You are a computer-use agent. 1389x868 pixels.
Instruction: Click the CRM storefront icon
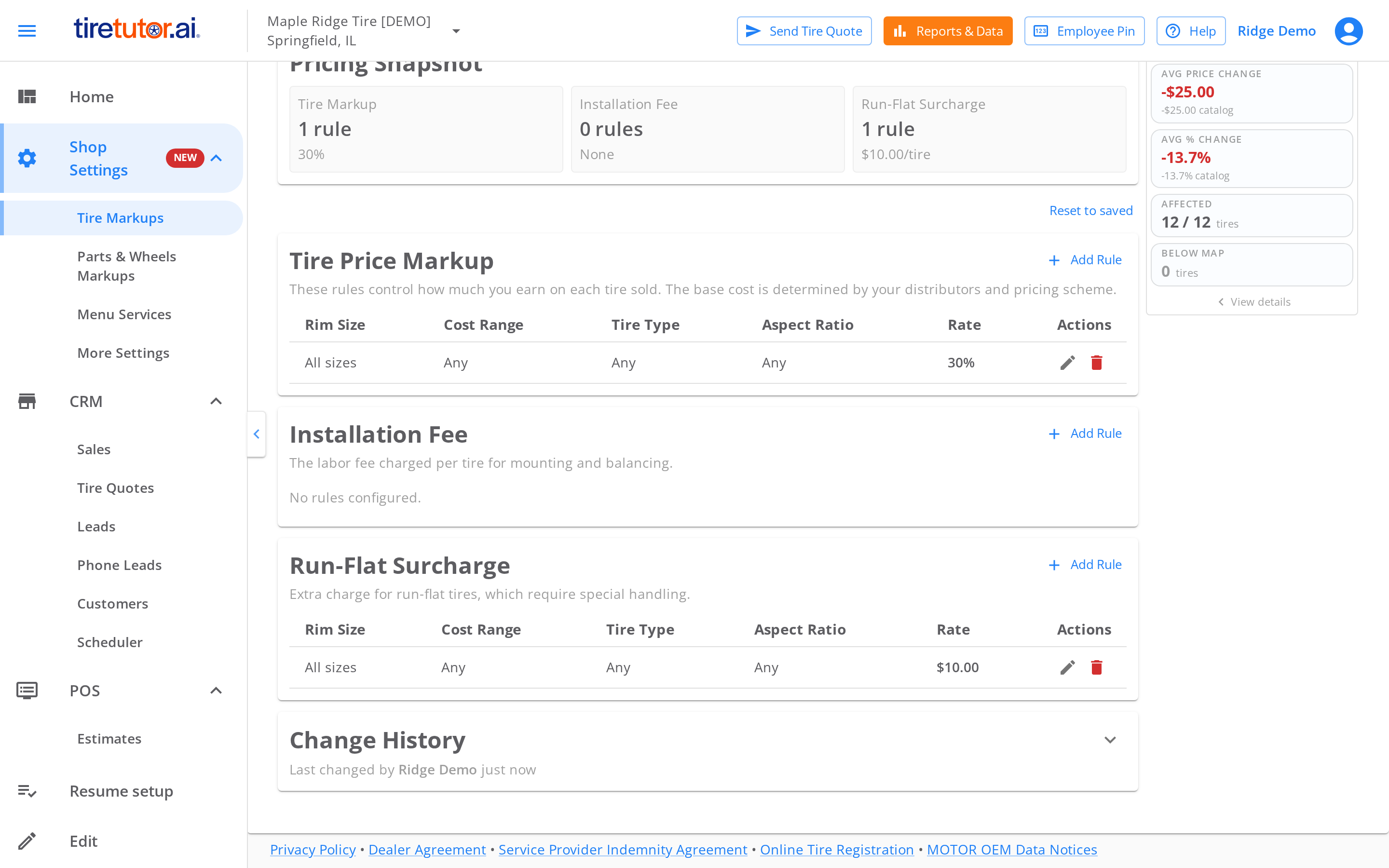pos(27,401)
